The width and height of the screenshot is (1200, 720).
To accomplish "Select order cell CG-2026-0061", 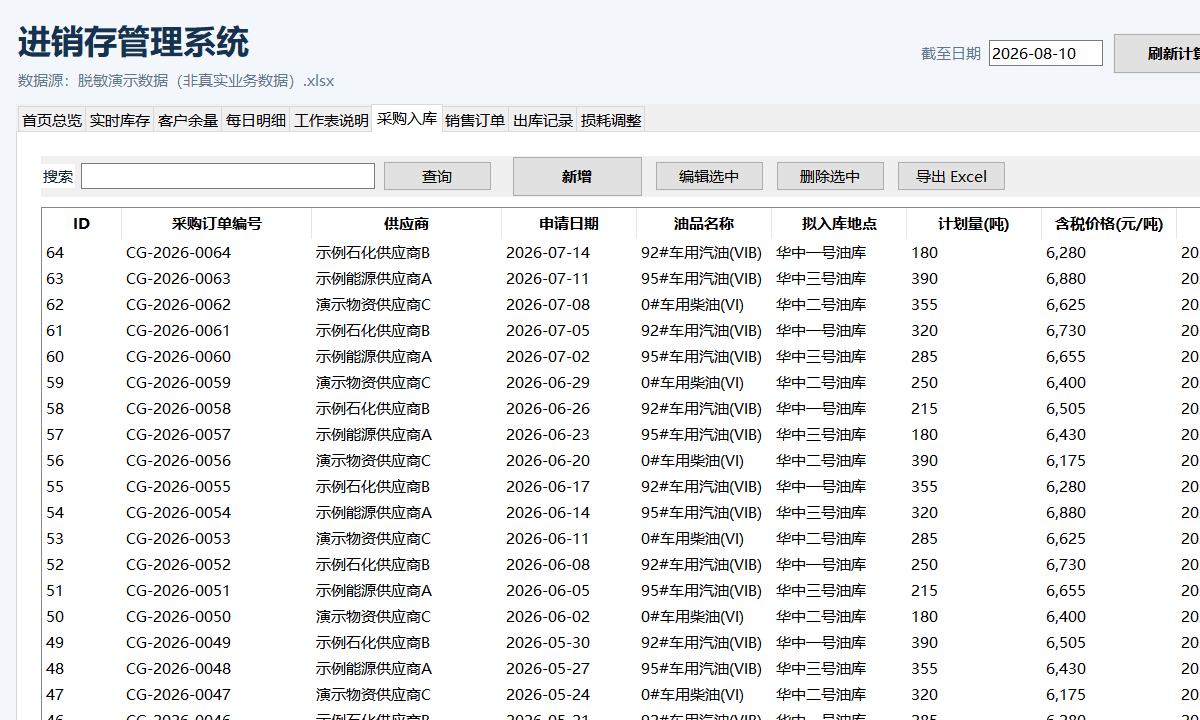I will (x=178, y=330).
